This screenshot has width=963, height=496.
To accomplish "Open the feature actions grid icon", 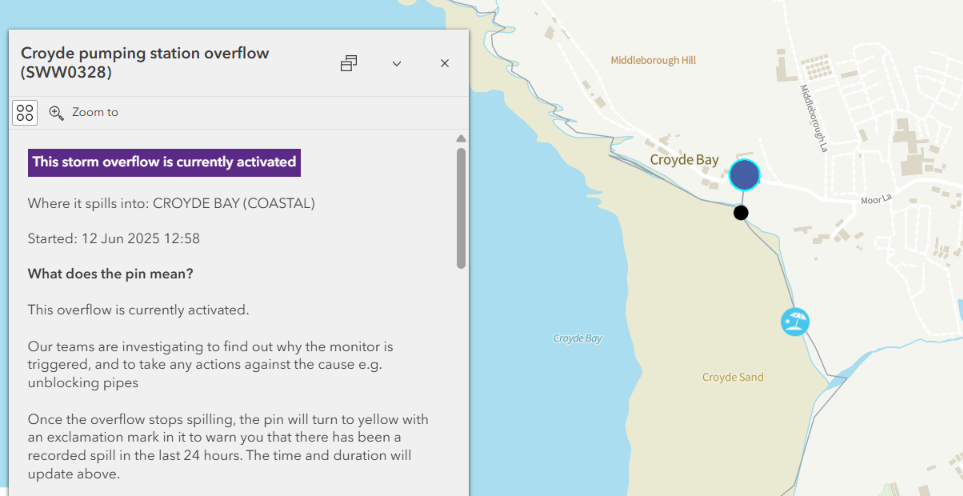I will click(x=25, y=113).
